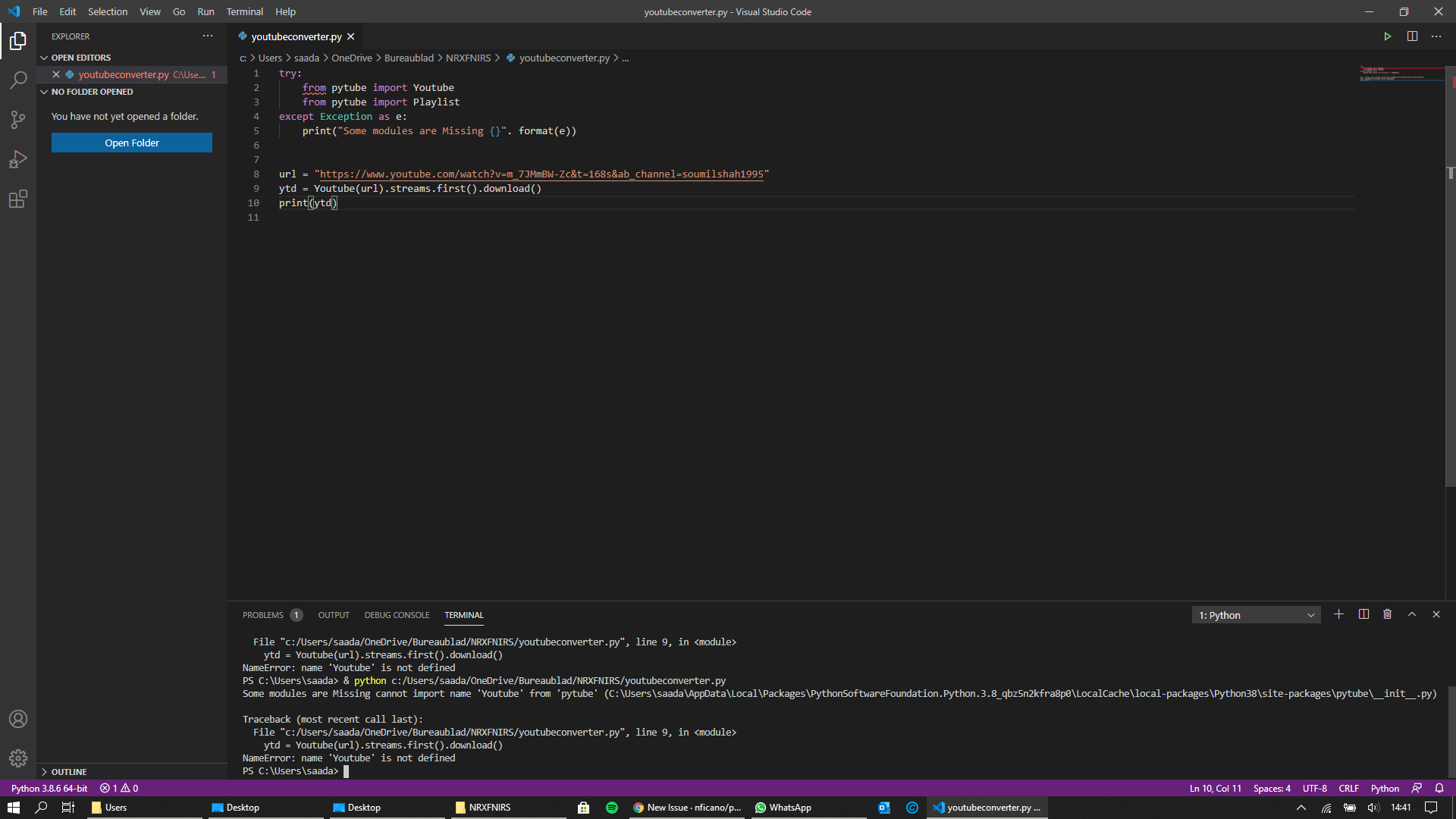Split the editor using the split icon
The image size is (1456, 819).
pos(1413,36)
